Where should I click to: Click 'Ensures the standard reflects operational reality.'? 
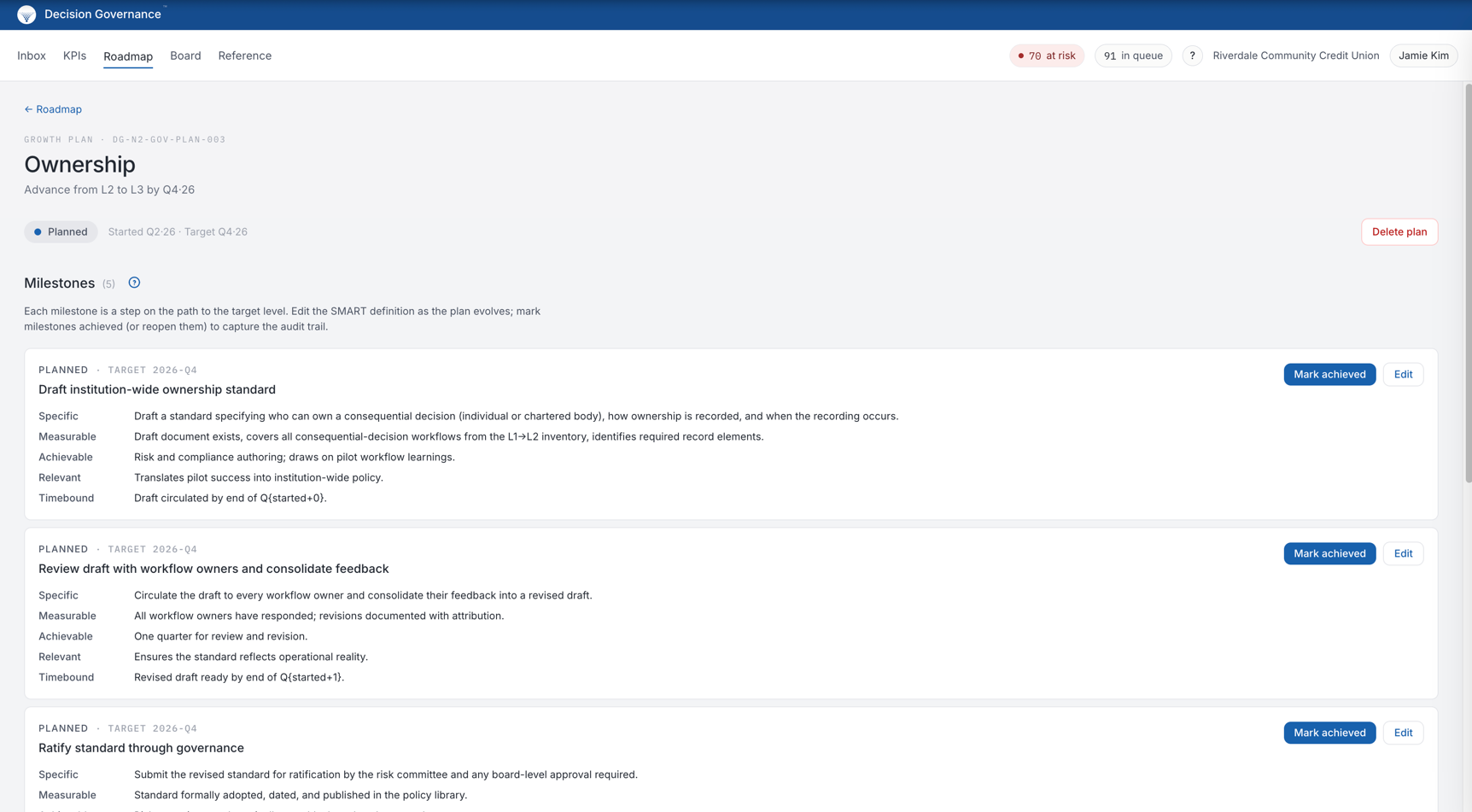click(251, 657)
